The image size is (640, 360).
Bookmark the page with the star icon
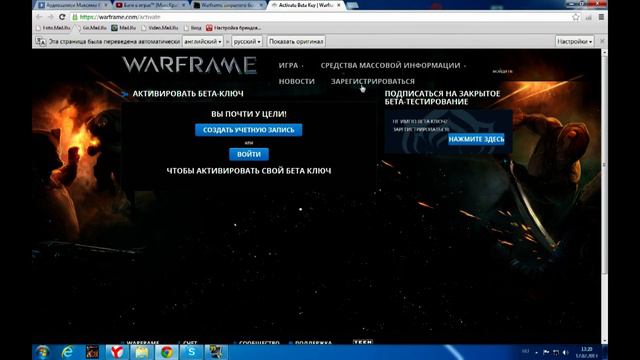[576, 17]
